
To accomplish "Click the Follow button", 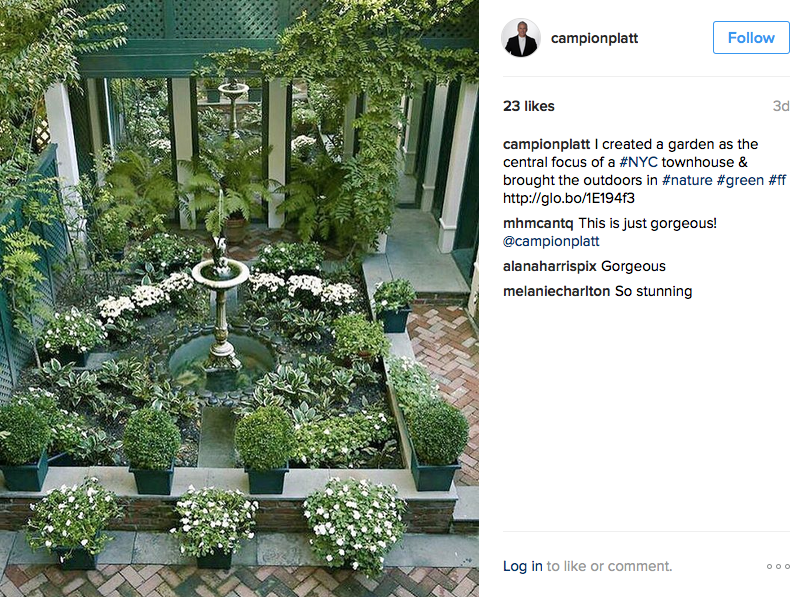I will coord(751,37).
